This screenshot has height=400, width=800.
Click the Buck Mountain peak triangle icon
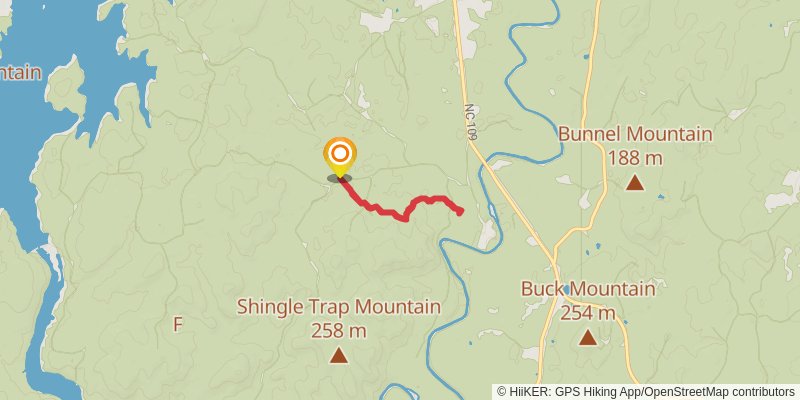[588, 337]
